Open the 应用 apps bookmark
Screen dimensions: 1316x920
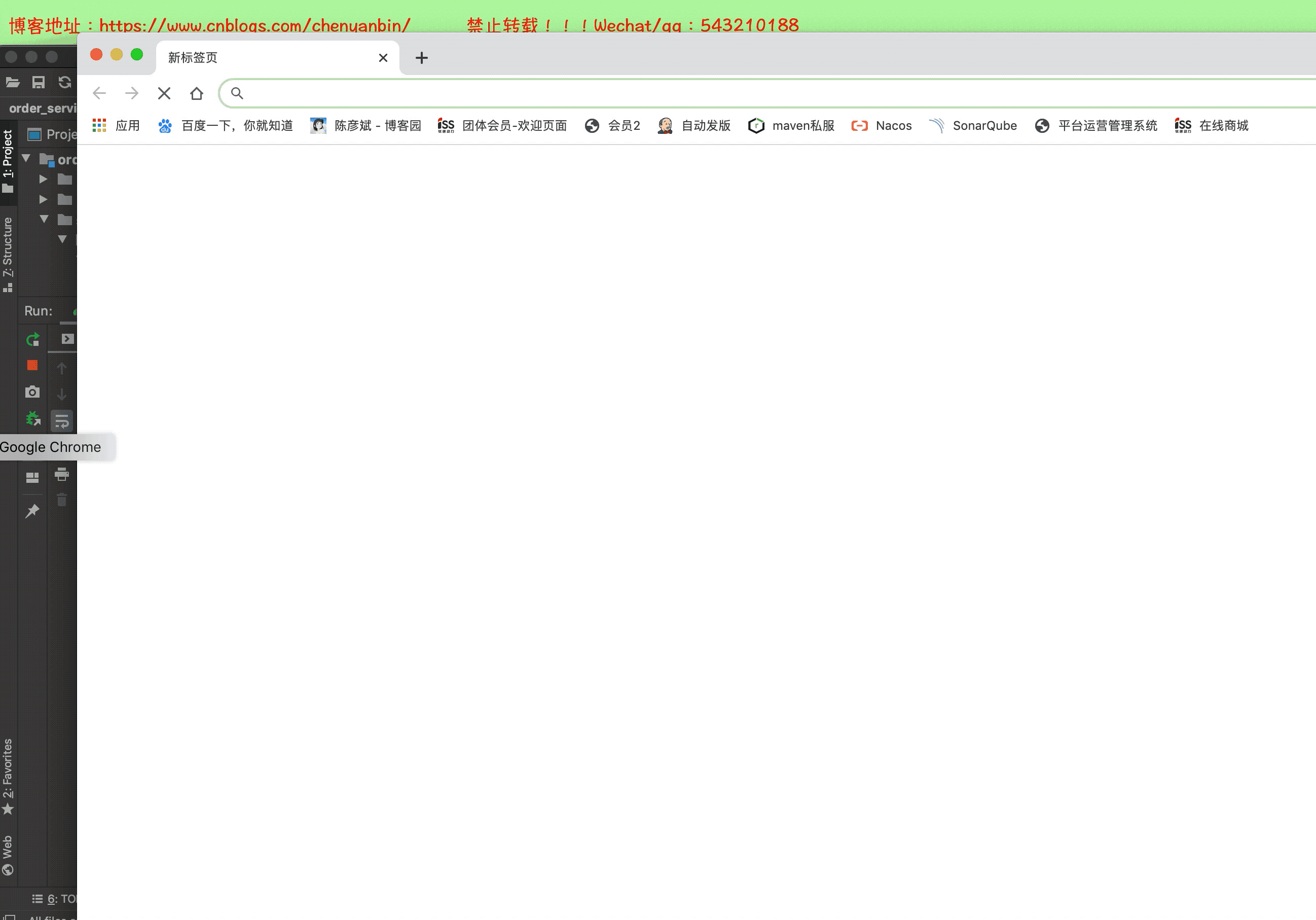tap(116, 126)
